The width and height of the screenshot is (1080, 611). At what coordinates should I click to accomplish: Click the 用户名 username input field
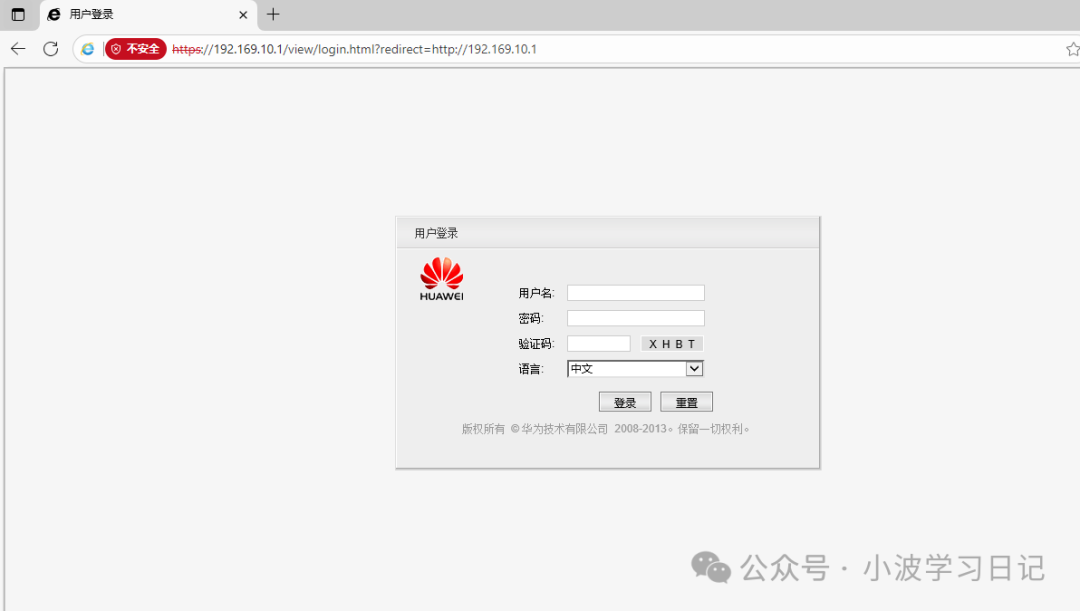pyautogui.click(x=635, y=292)
